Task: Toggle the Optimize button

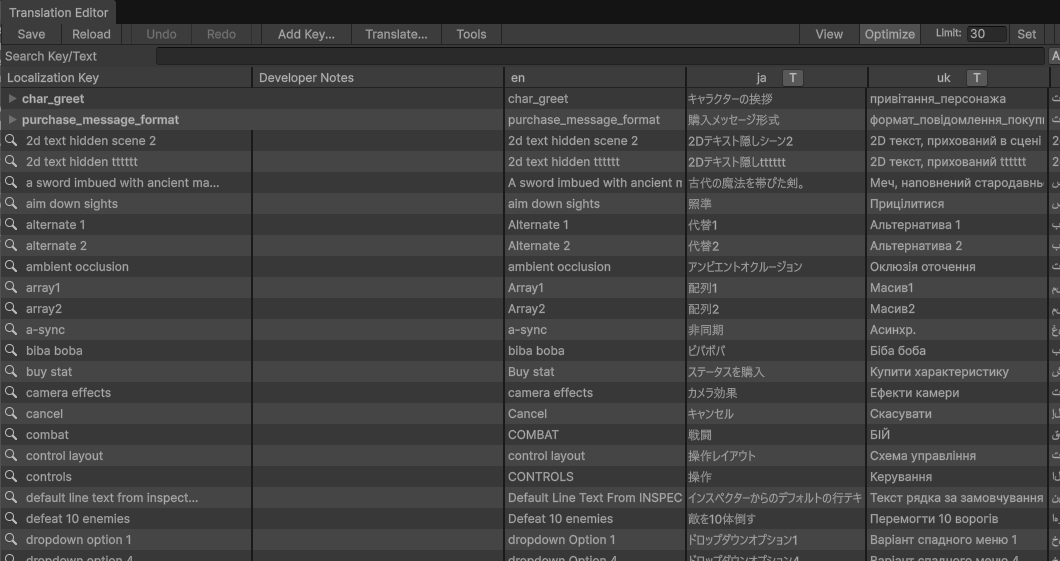Action: coord(889,34)
